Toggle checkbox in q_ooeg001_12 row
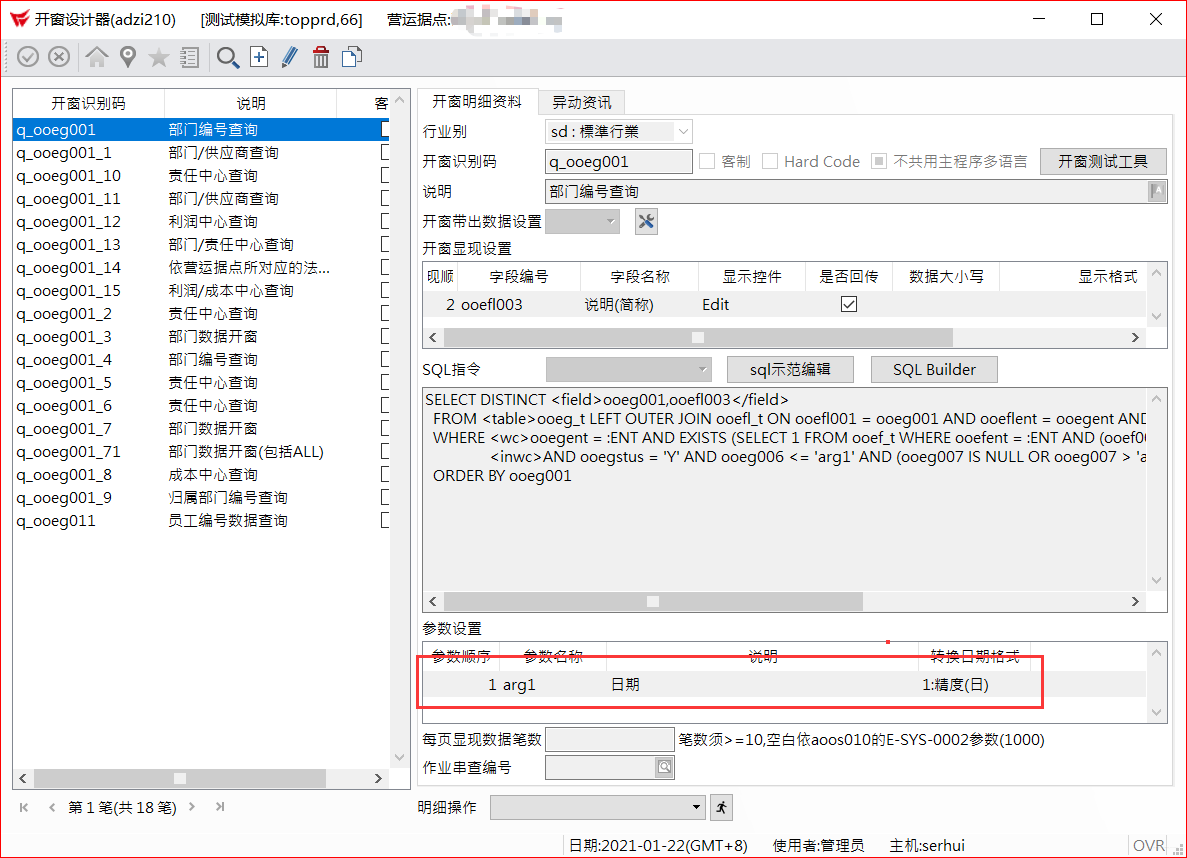This screenshot has width=1187, height=858. coord(385,221)
